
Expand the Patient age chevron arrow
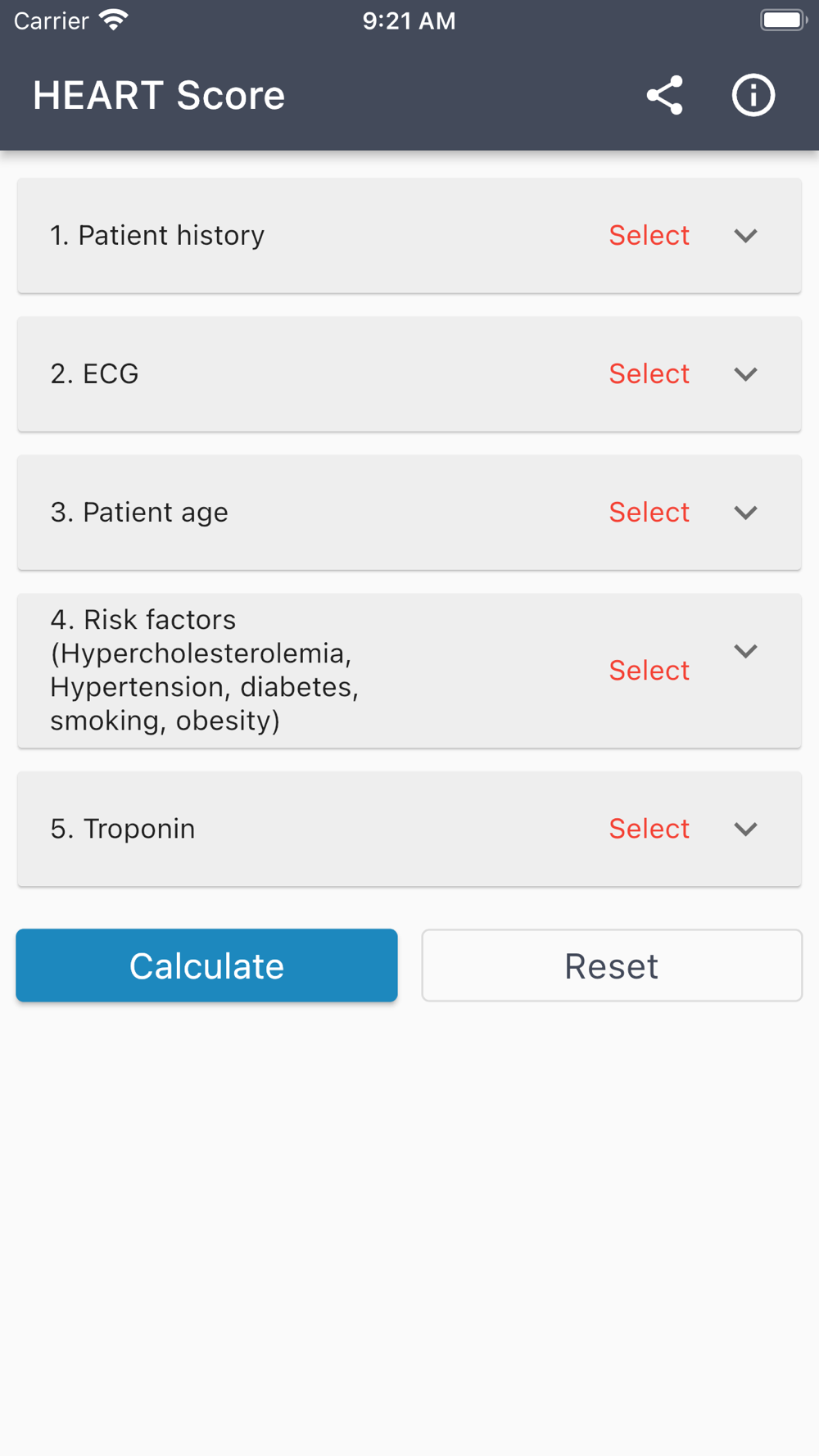[745, 513]
